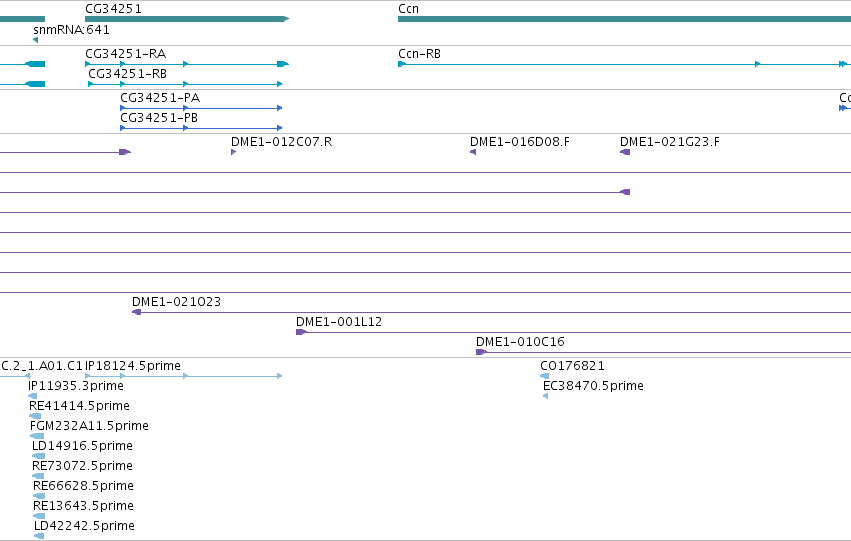Select the CG34251-PB protein glyph line
The height and width of the screenshot is (541, 851).
[201, 128]
